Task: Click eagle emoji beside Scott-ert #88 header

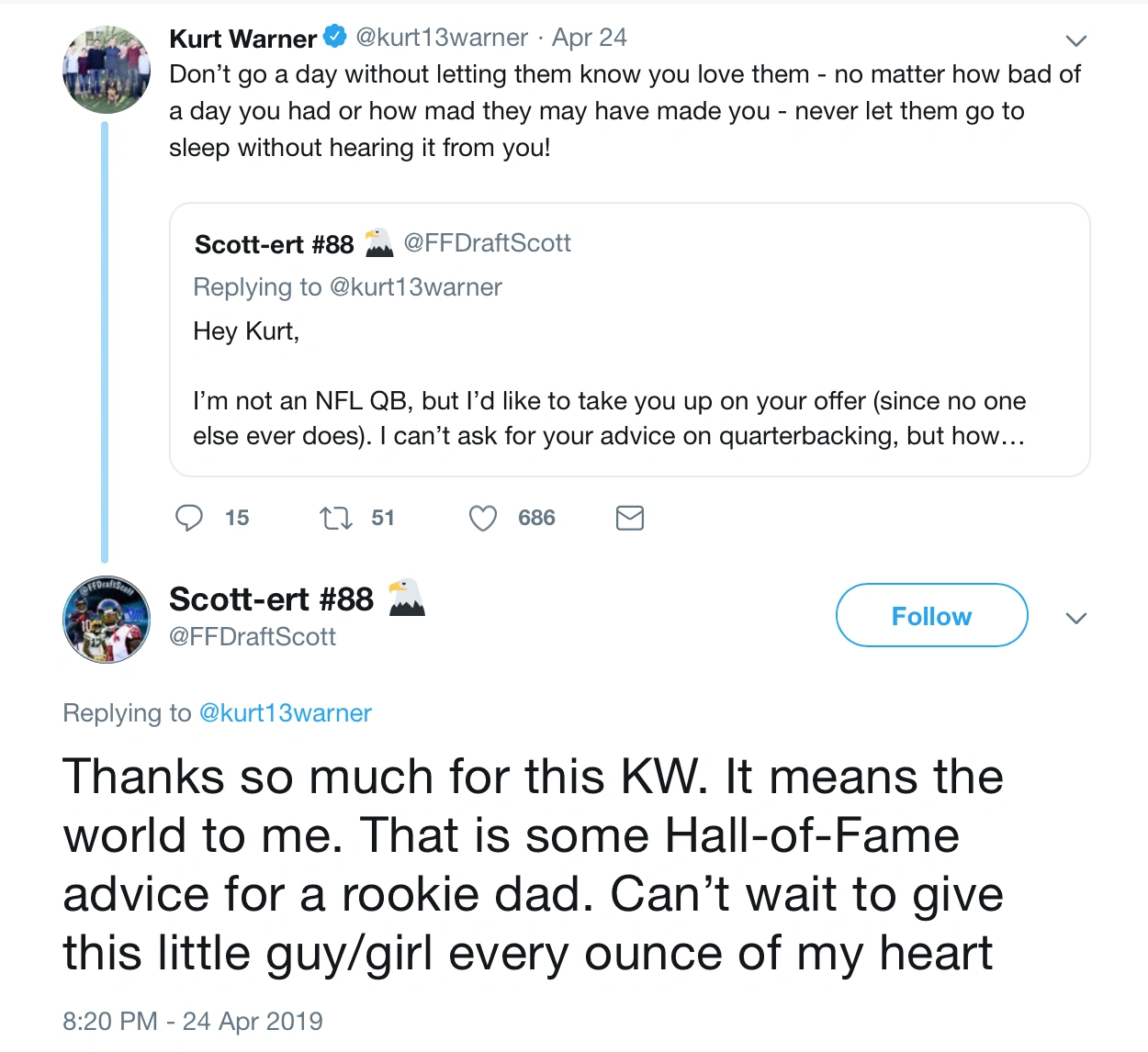Action: 406,598
